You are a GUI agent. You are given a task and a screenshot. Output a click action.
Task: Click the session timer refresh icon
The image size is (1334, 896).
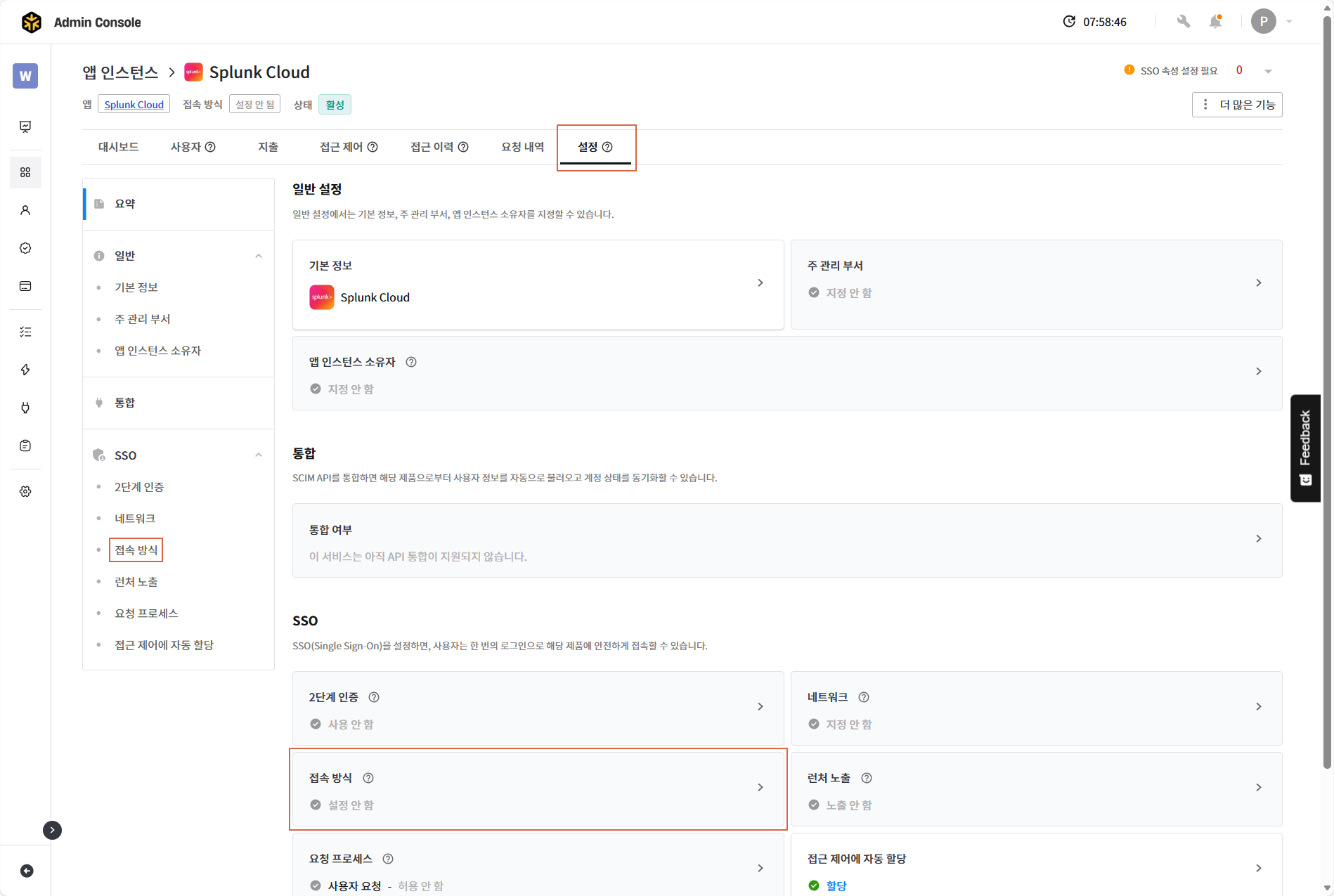point(1069,22)
